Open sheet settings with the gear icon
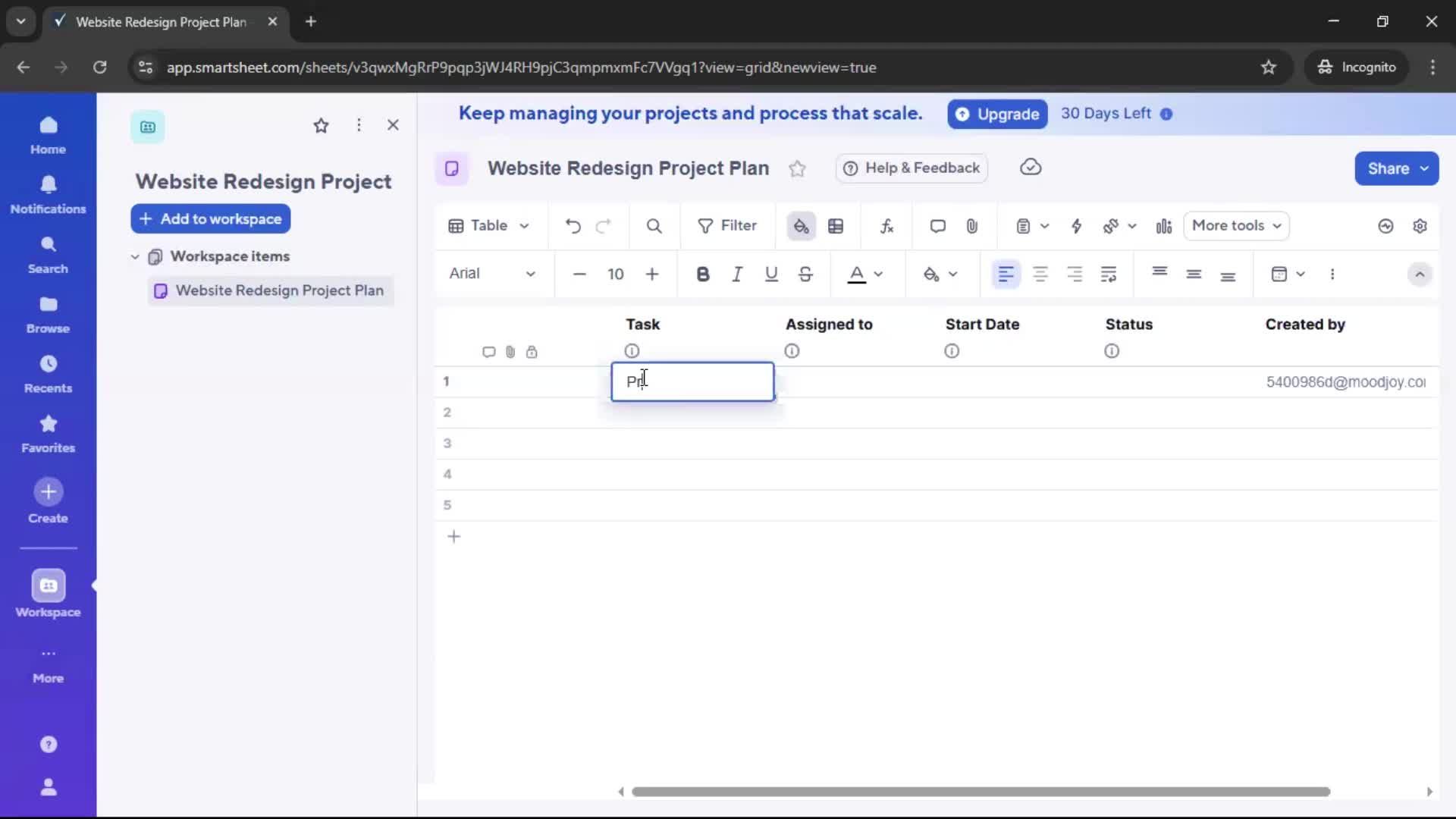 coord(1421,226)
